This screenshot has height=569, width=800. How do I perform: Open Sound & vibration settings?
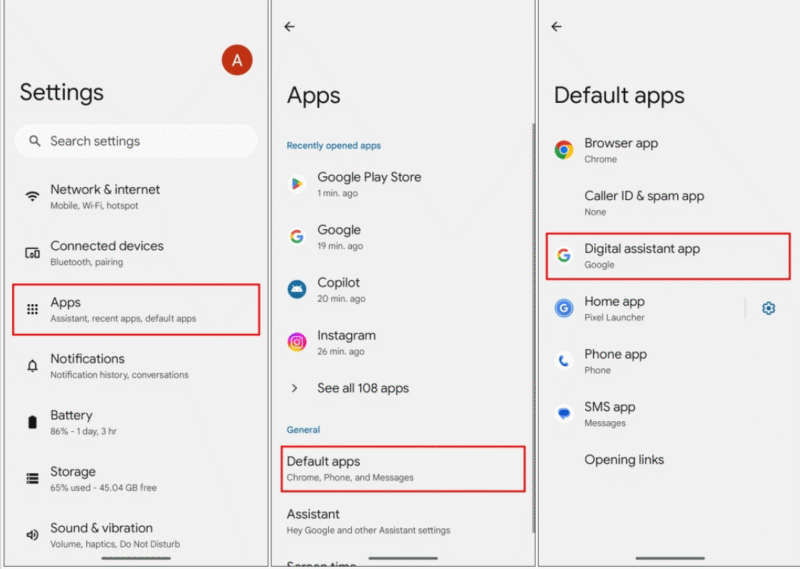pos(136,535)
